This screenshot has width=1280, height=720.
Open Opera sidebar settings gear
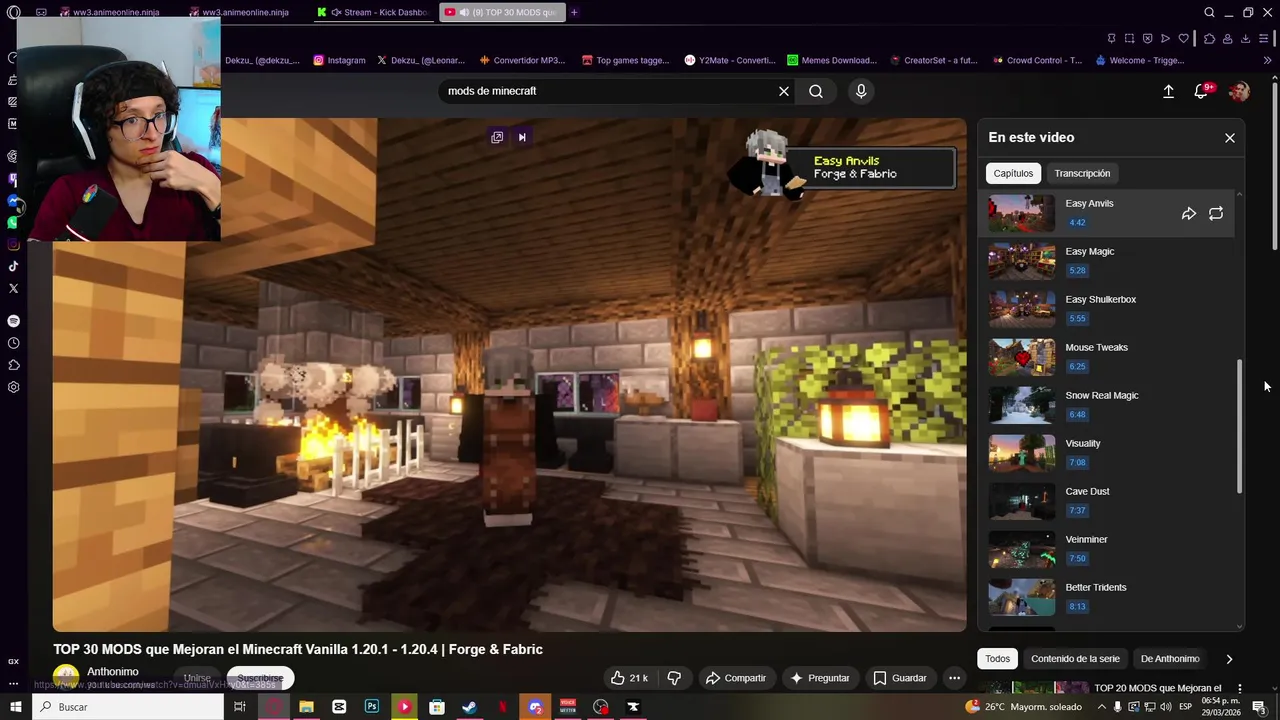13,387
